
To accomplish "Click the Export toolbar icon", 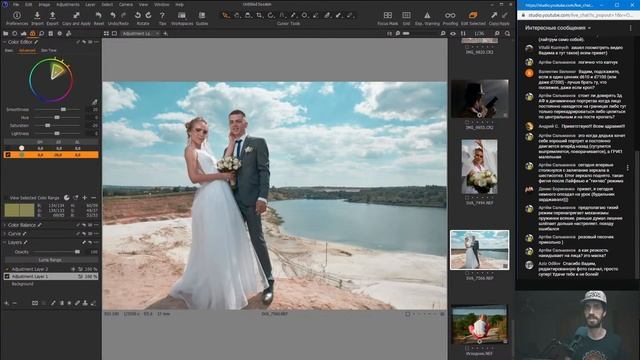I will coord(52,16).
